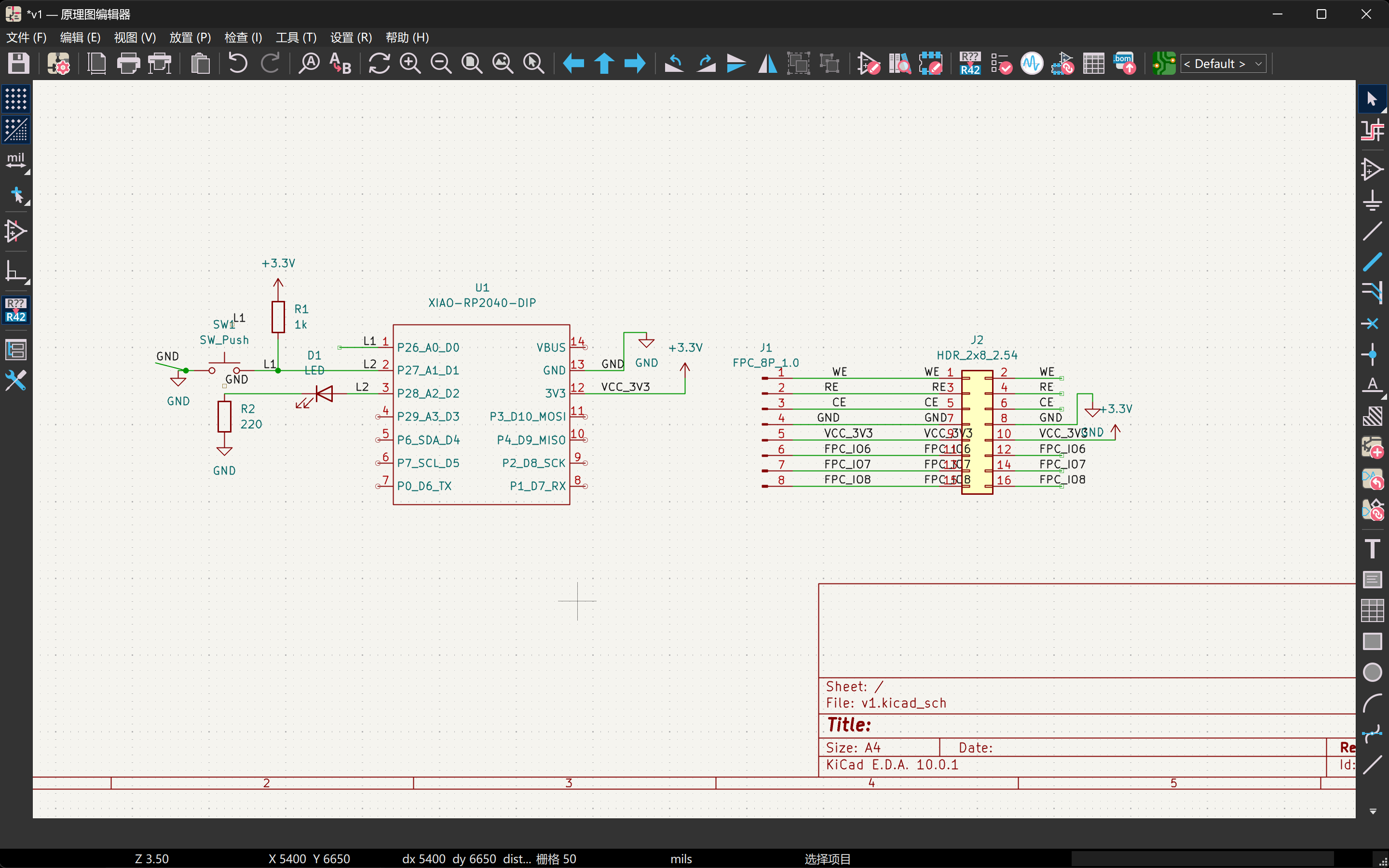Click the Paste clipboard icon

point(200,63)
